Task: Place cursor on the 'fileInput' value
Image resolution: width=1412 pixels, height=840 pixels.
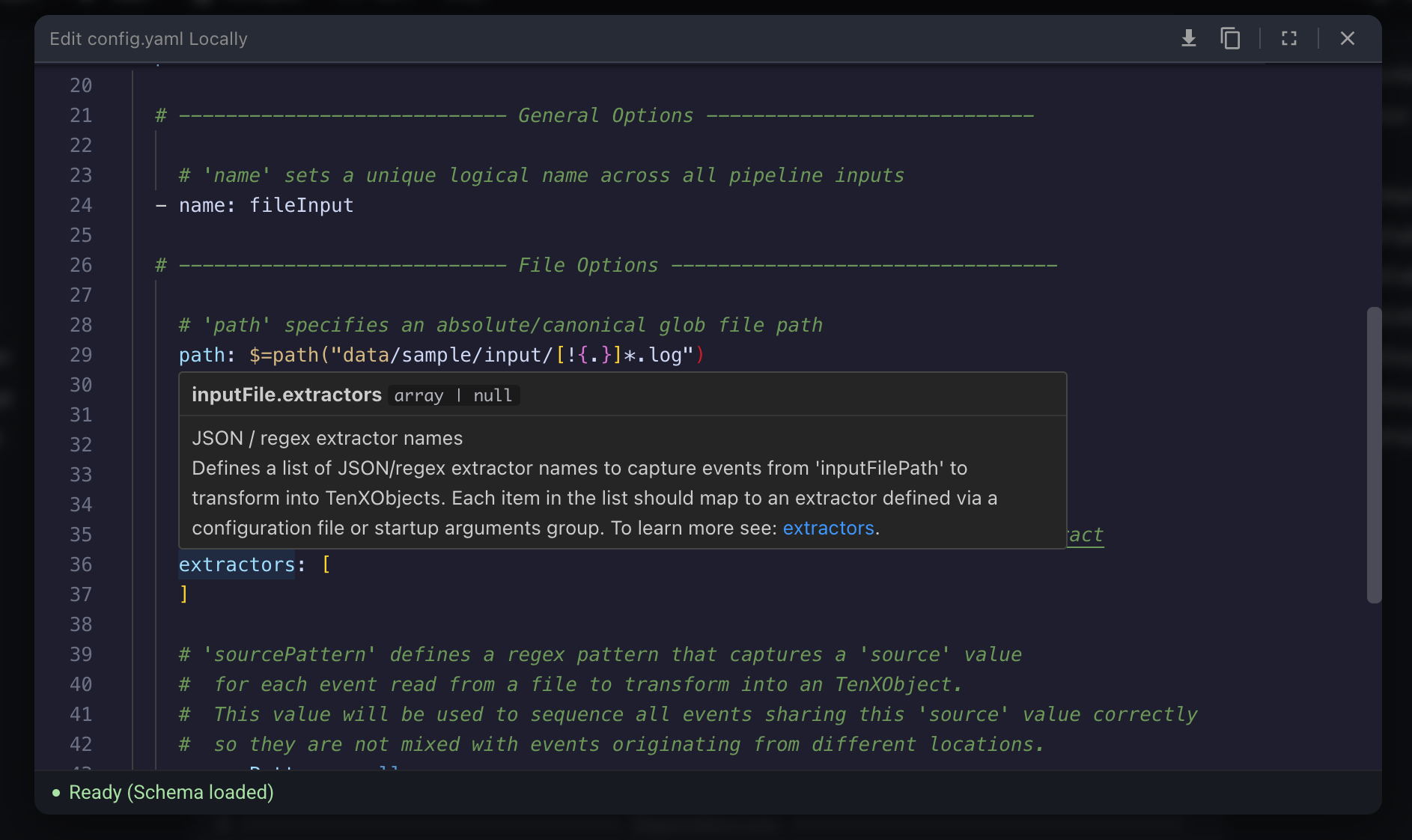Action: (301, 205)
